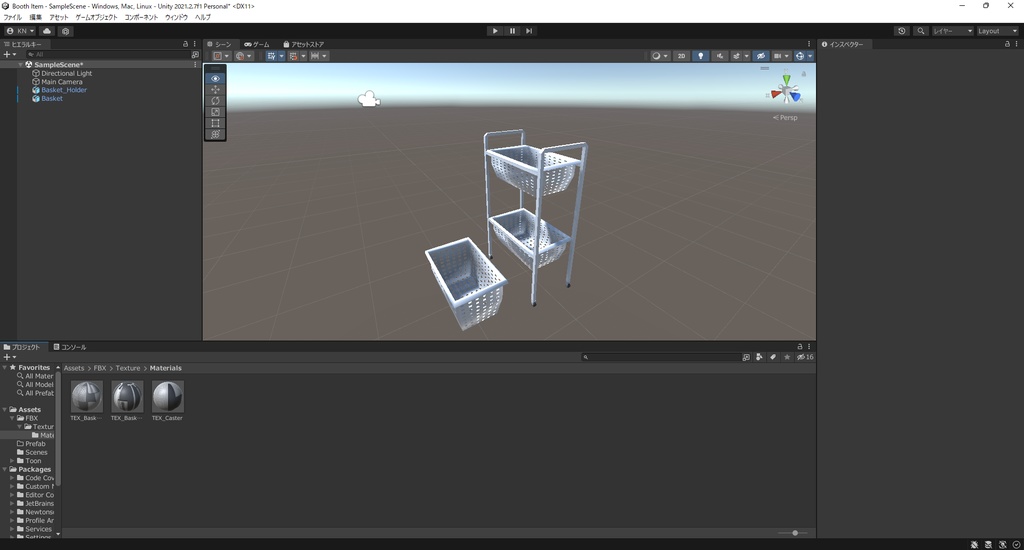Lock the Hierarchy panel

(185, 44)
